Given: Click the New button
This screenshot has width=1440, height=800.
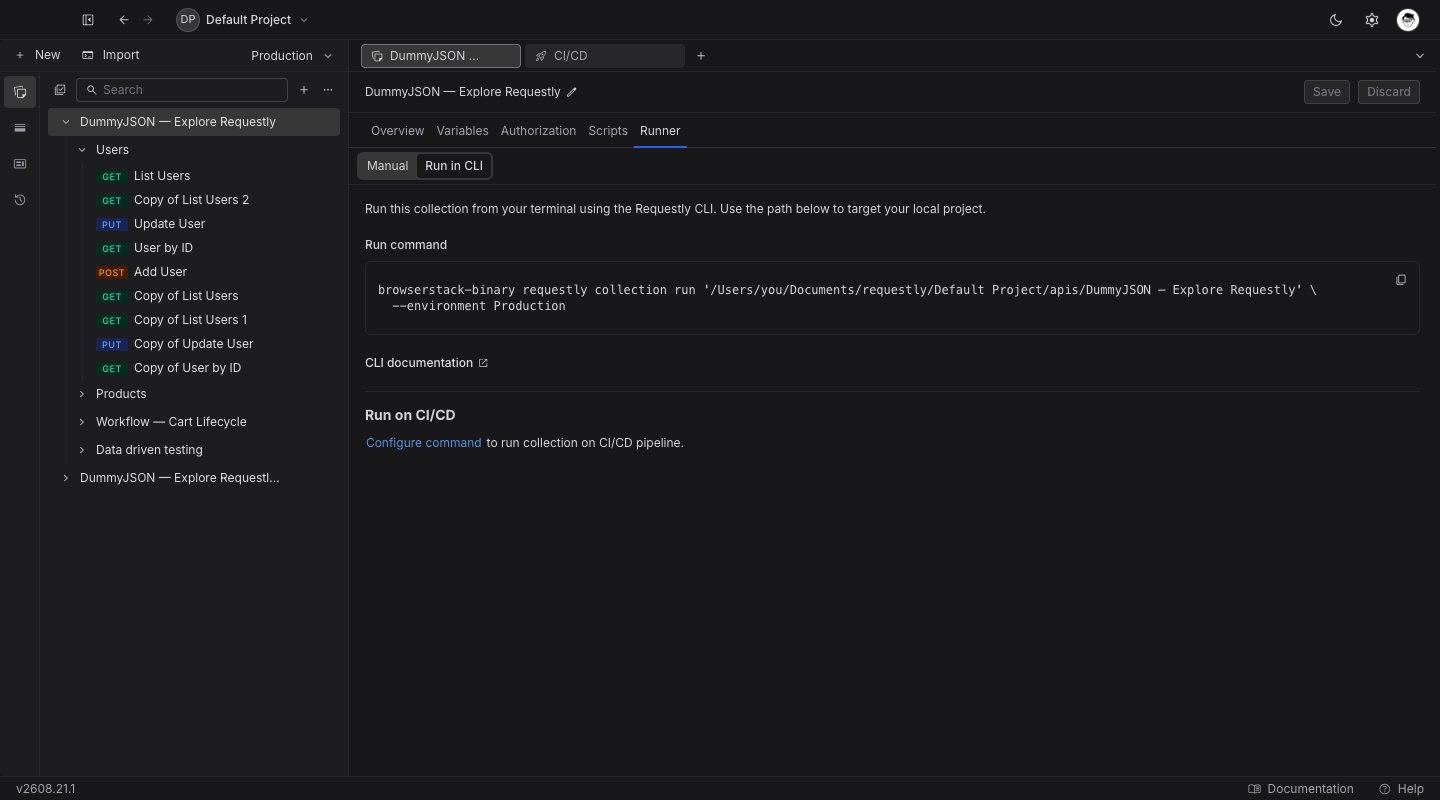Looking at the screenshot, I should tap(38, 55).
